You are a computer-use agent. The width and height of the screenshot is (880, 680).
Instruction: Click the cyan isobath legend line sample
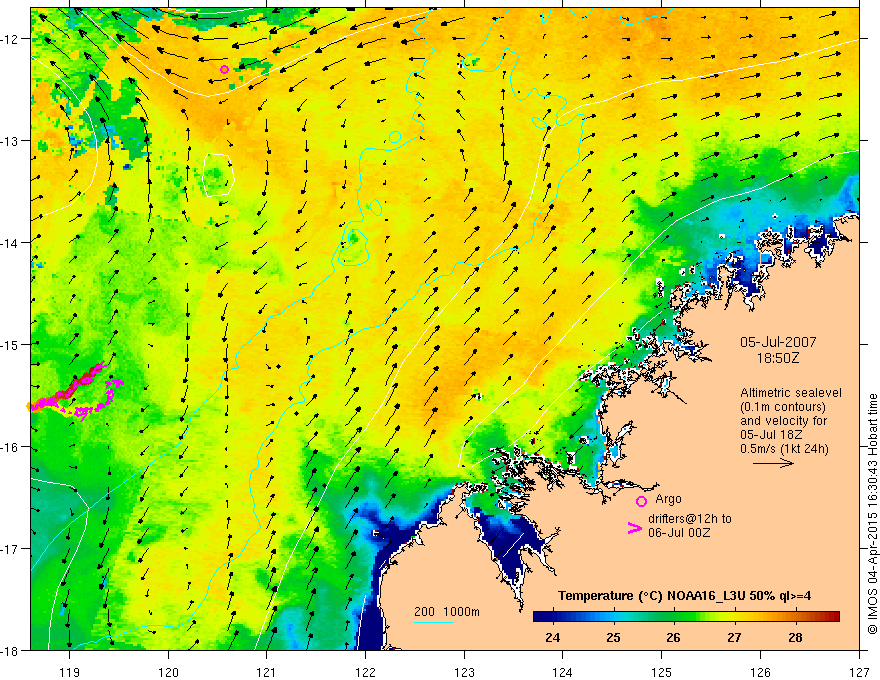[x=434, y=622]
